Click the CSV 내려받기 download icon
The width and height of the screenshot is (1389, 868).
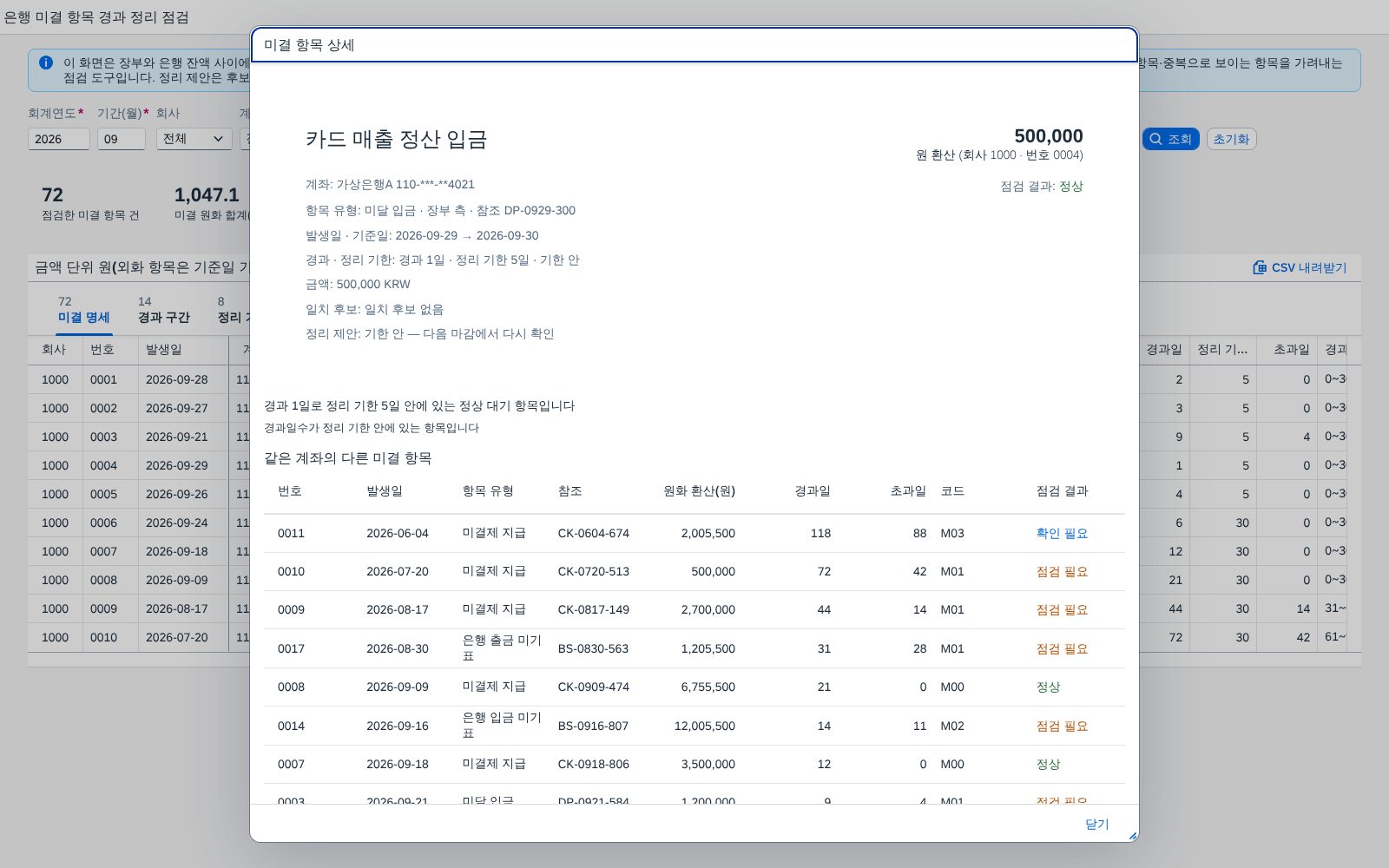(x=1260, y=267)
